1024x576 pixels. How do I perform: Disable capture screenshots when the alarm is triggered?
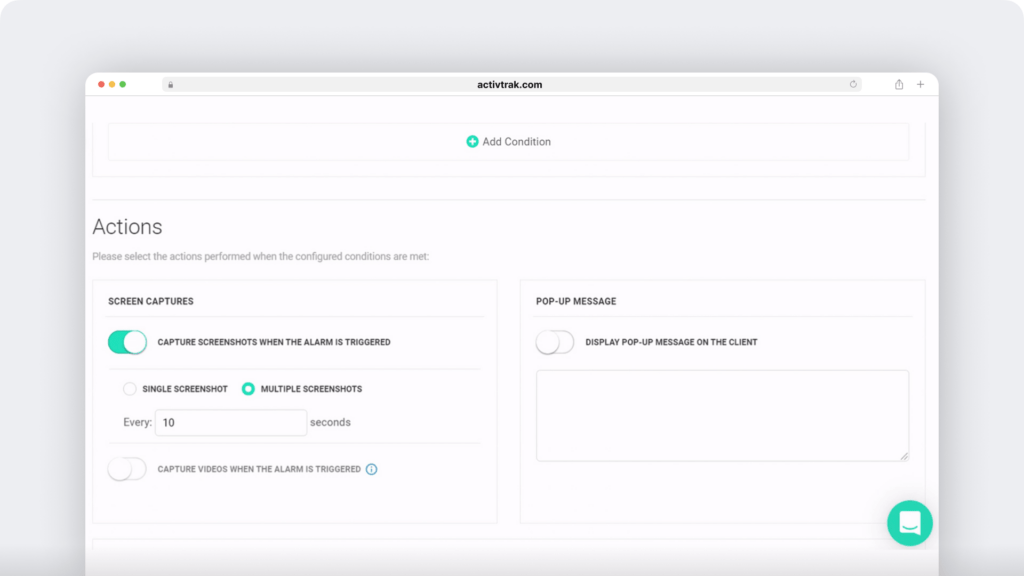click(126, 342)
